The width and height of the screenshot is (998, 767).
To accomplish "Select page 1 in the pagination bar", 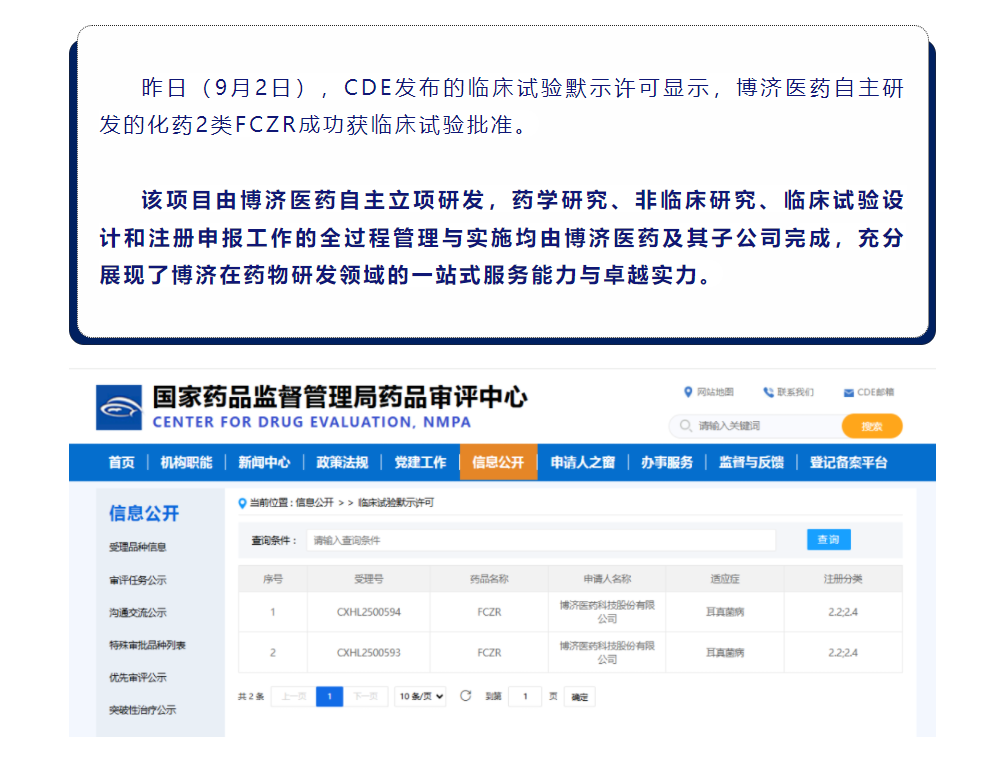I will 330,695.
